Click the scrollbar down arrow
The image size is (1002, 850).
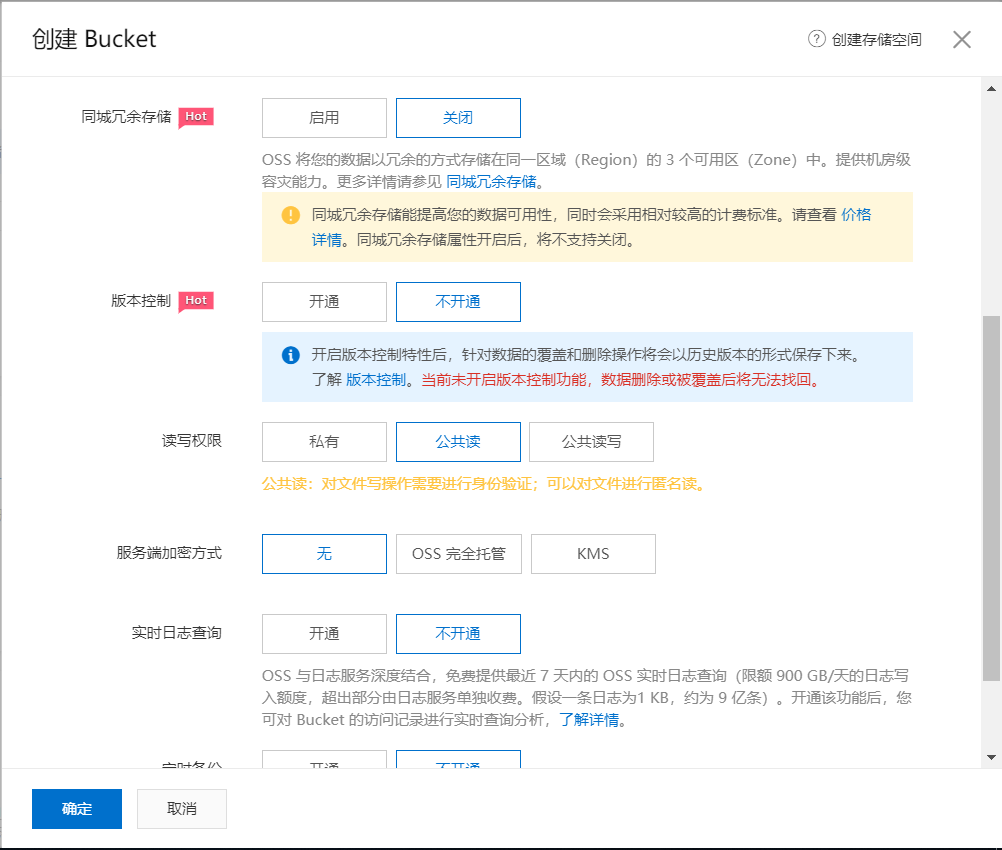pos(991,758)
